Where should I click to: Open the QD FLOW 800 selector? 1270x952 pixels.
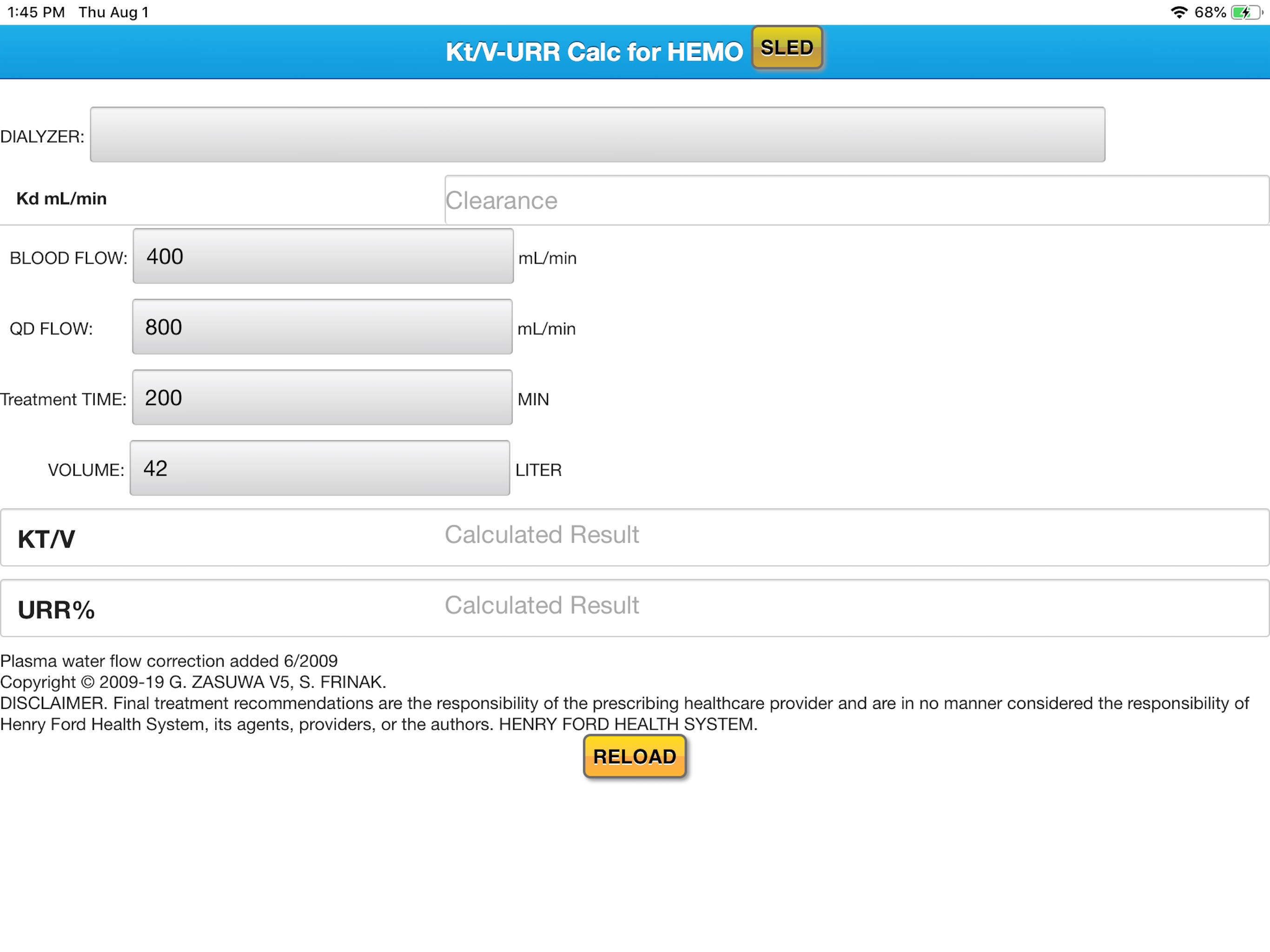(x=322, y=327)
